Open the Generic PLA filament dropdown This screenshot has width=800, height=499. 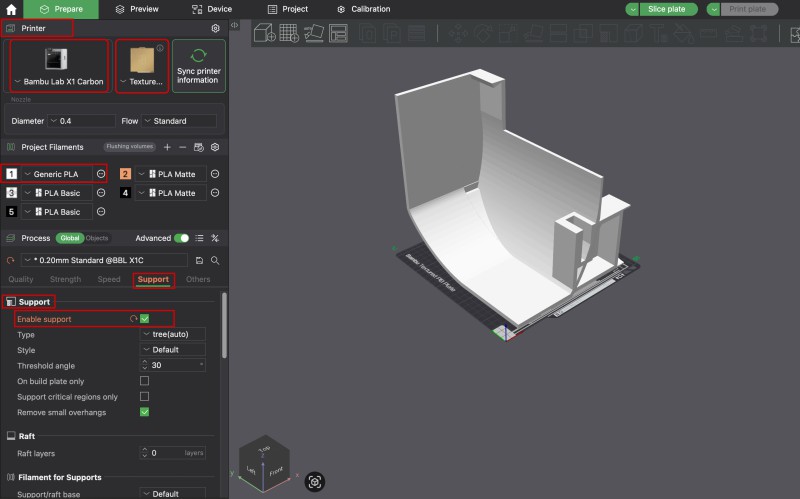pyautogui.click(x=57, y=174)
